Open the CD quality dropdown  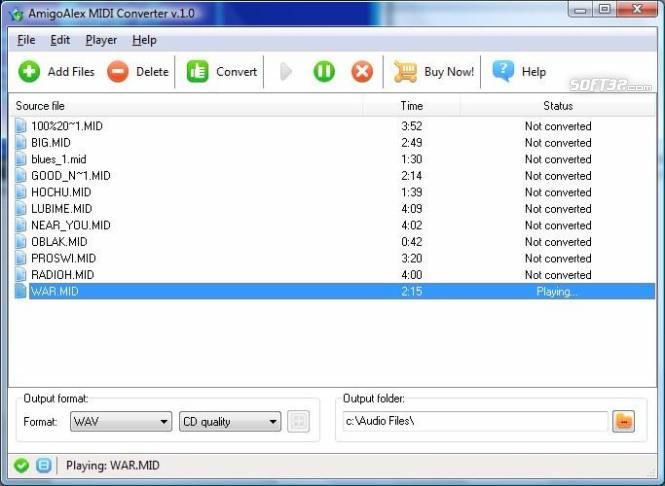point(230,422)
